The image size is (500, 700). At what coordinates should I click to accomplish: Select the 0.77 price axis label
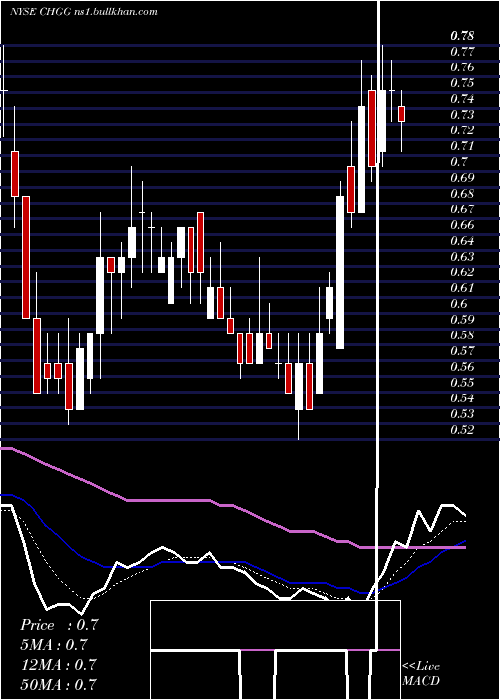click(x=462, y=52)
